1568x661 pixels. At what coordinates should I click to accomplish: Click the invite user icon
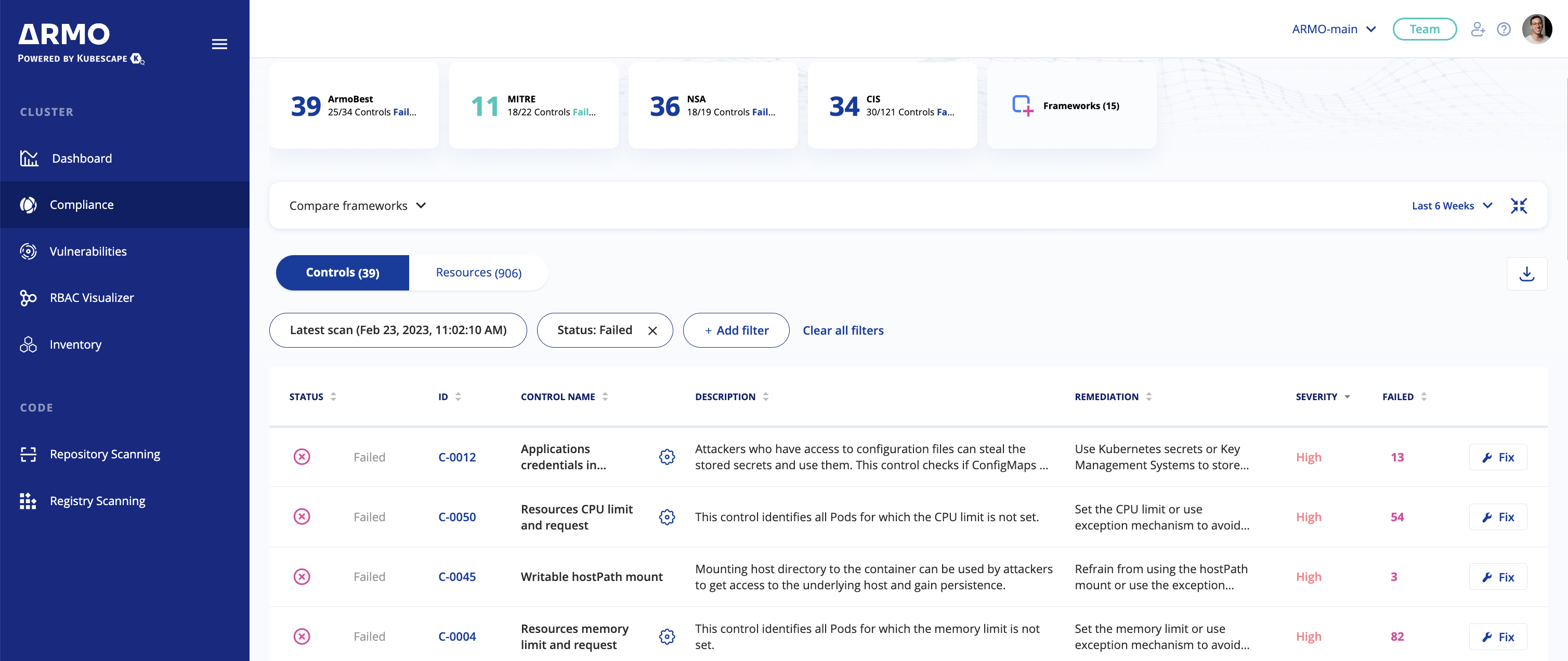1478,29
